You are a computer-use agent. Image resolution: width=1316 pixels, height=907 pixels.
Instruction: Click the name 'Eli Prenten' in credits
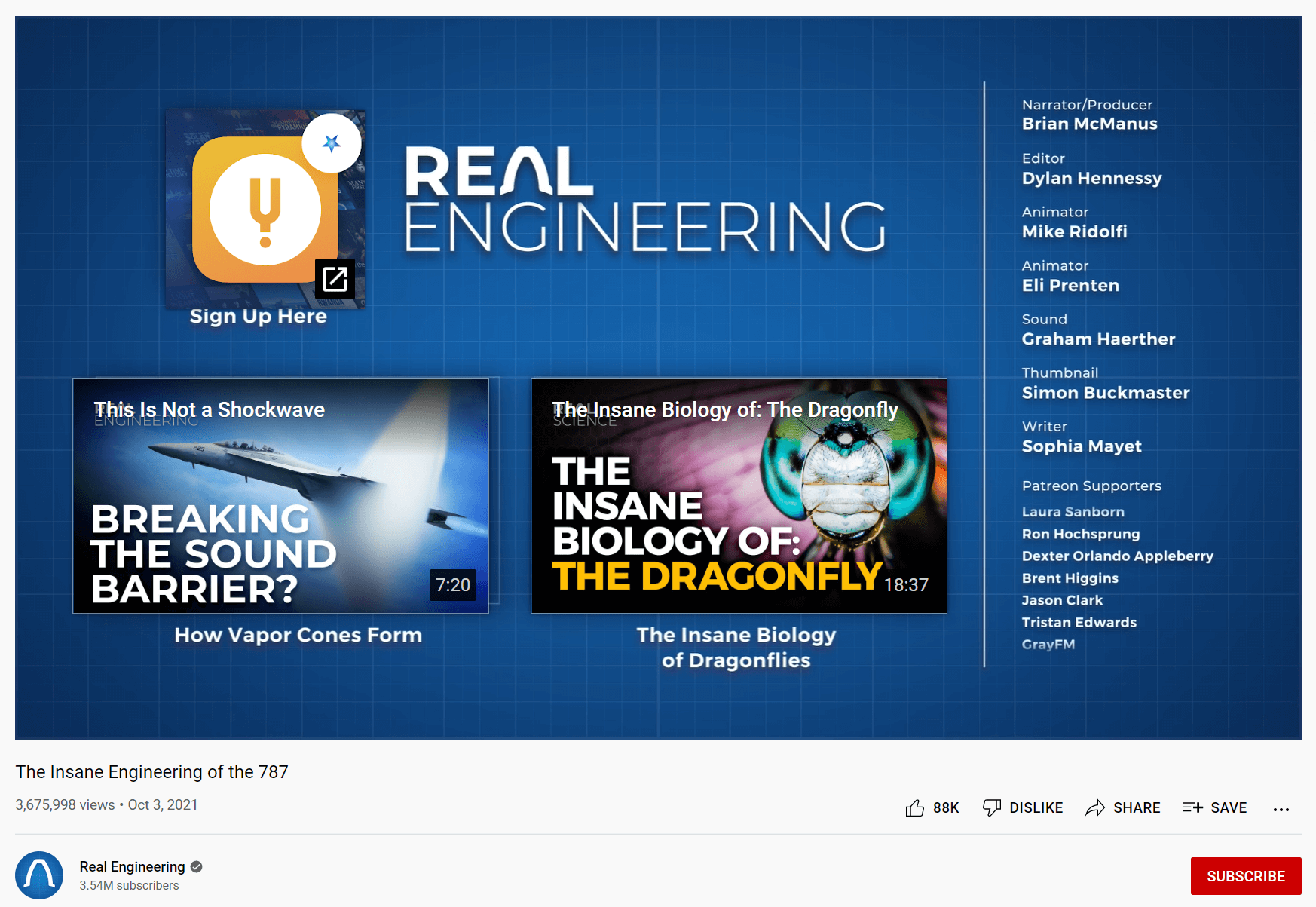coord(1071,285)
